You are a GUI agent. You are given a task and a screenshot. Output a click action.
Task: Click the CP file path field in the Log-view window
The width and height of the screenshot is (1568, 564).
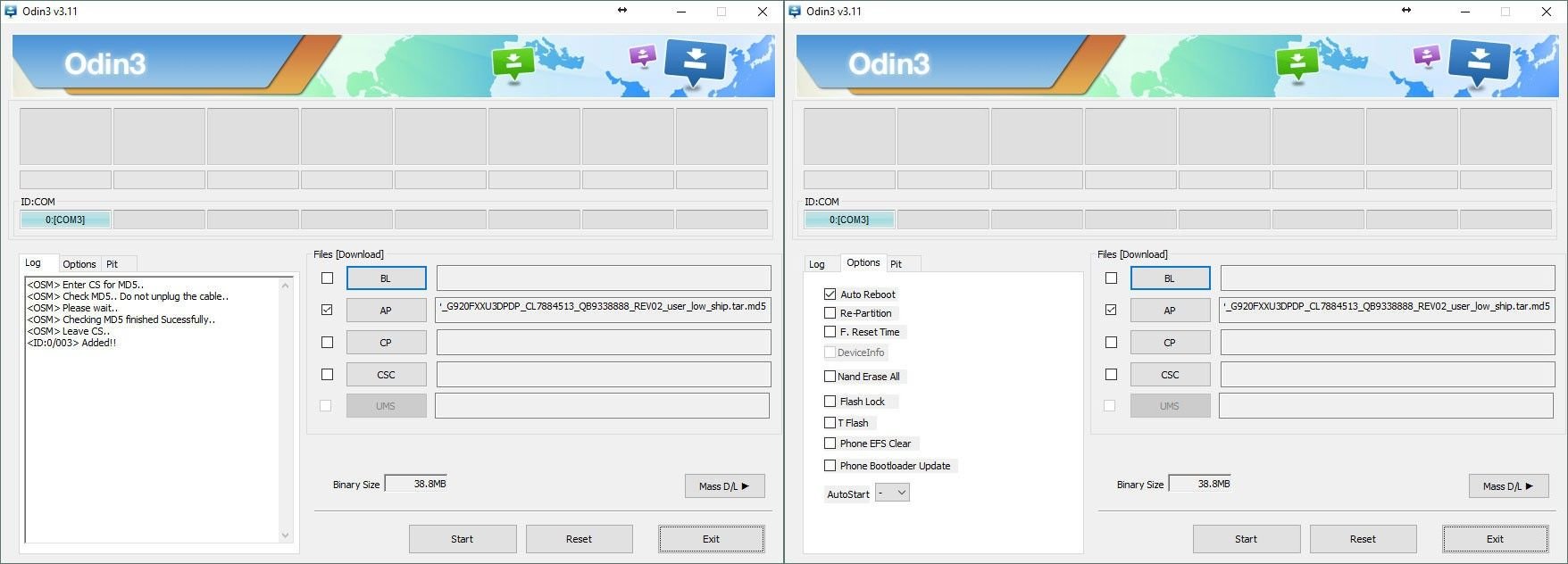604,343
